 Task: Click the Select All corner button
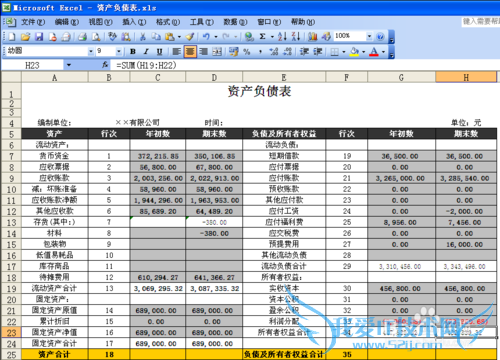tap(11, 77)
